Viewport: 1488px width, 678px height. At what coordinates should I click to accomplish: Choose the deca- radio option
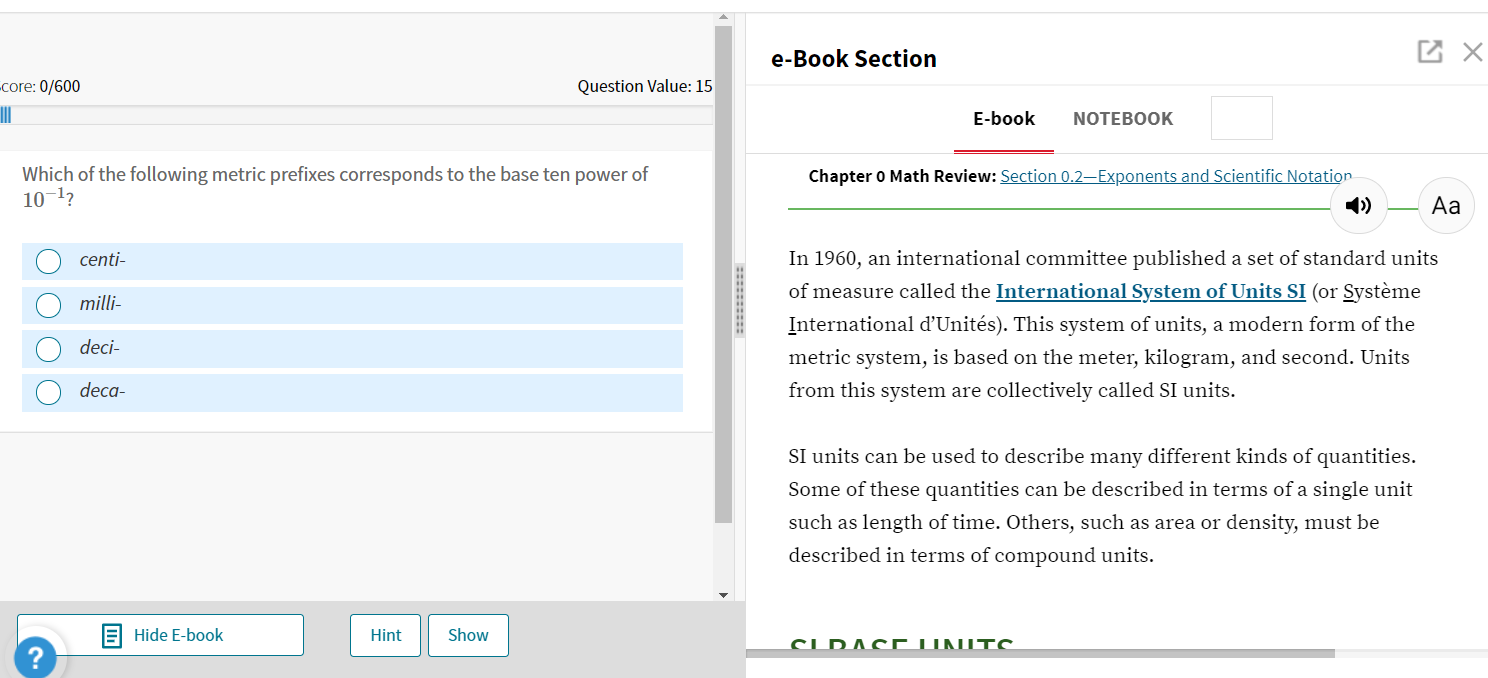tap(49, 392)
